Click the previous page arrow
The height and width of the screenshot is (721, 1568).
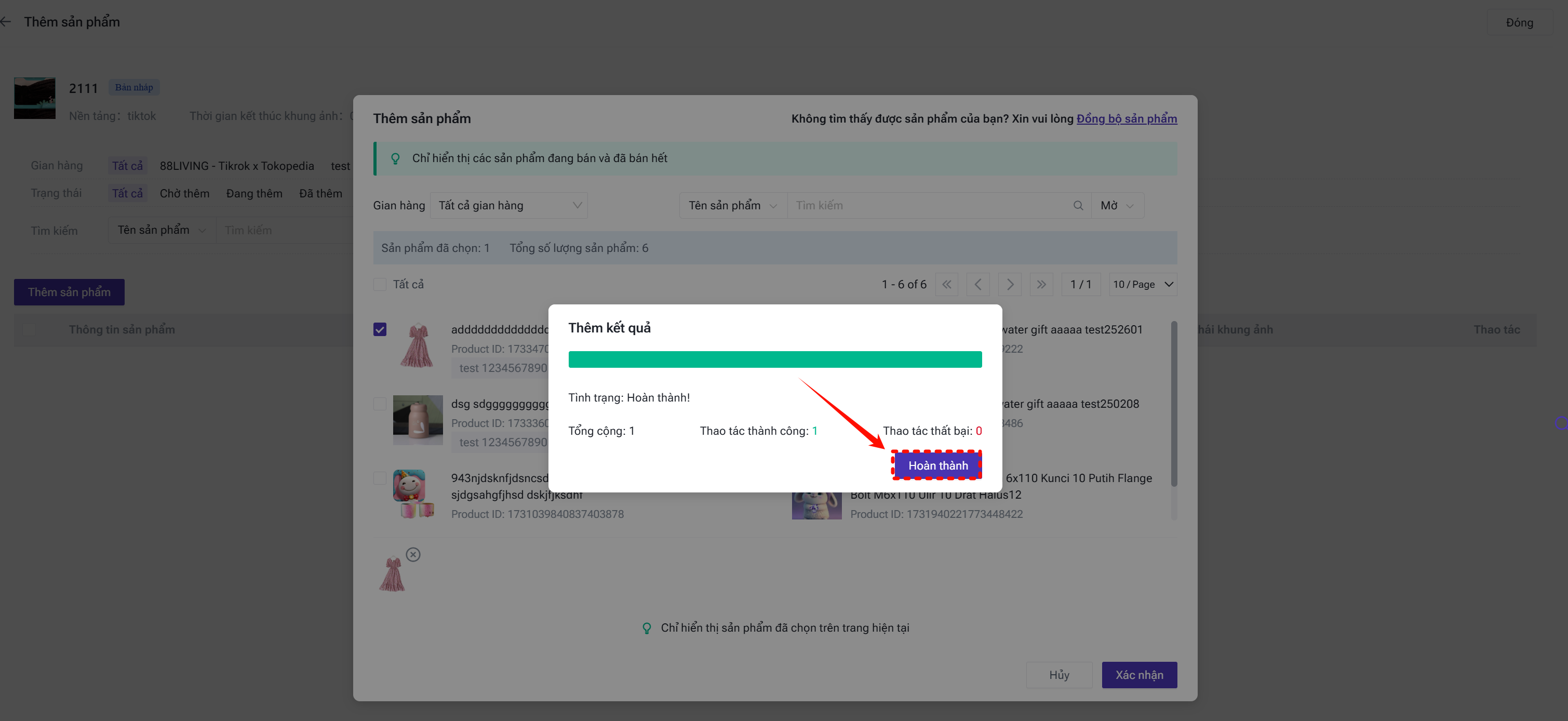click(978, 284)
